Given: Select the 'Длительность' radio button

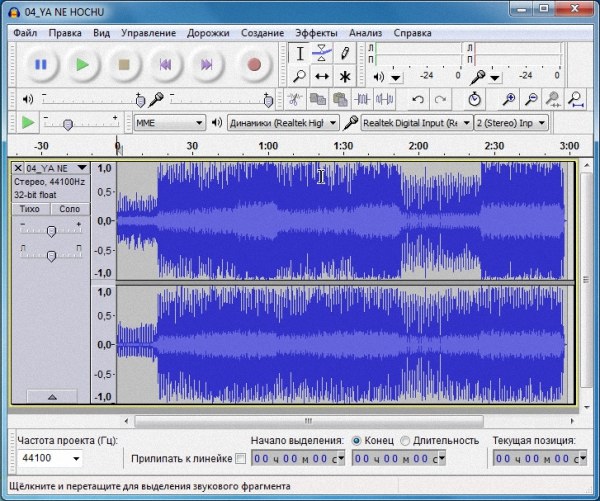Looking at the screenshot, I should (x=405, y=440).
